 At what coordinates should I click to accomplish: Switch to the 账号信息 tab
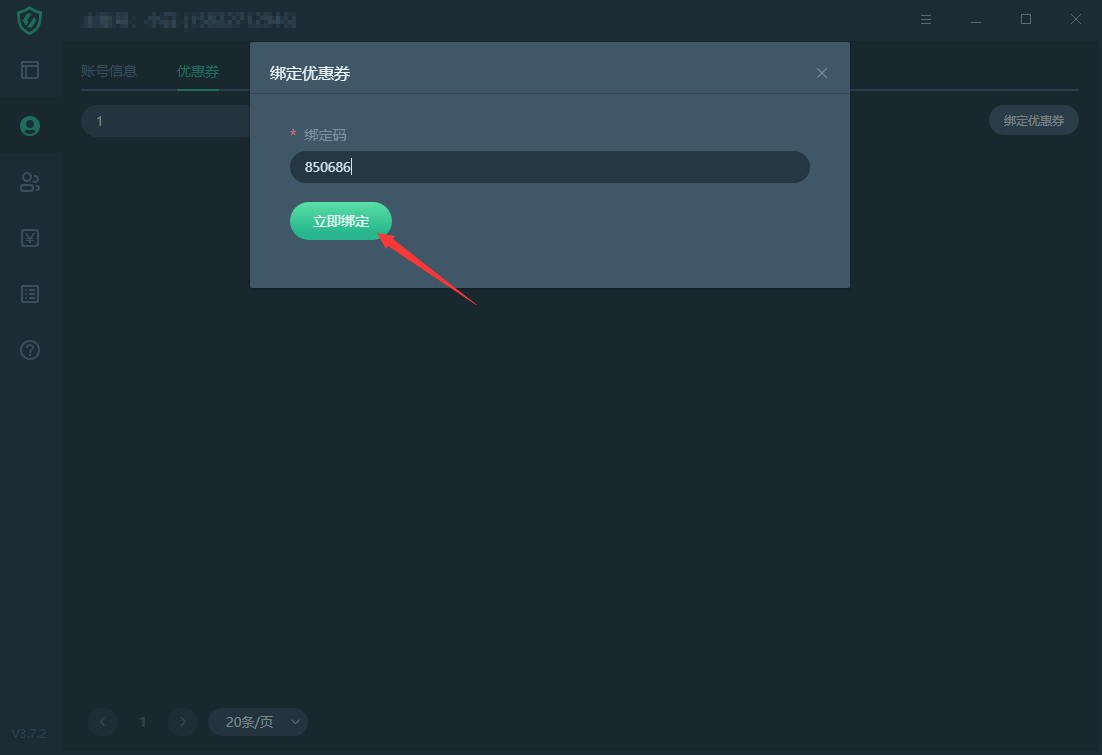click(x=108, y=71)
